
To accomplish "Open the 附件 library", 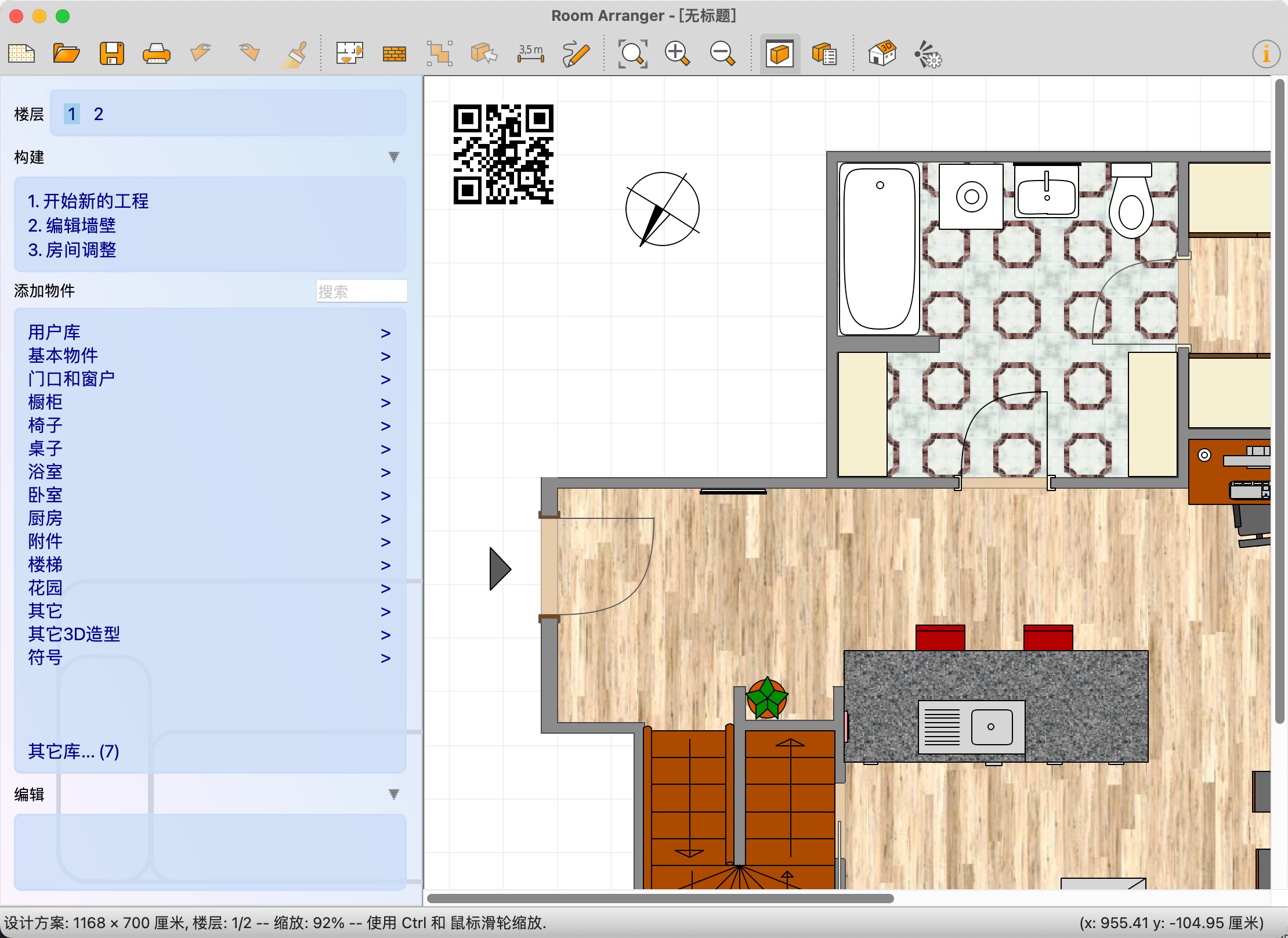I will pyautogui.click(x=209, y=542).
